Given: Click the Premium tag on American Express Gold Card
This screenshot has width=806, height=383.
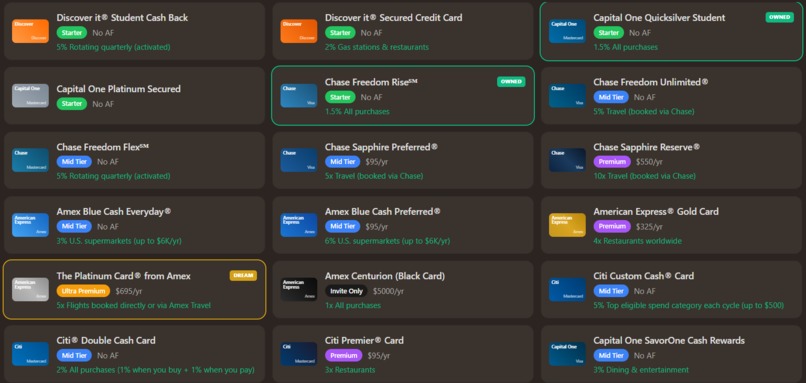Looking at the screenshot, I should pyautogui.click(x=612, y=226).
